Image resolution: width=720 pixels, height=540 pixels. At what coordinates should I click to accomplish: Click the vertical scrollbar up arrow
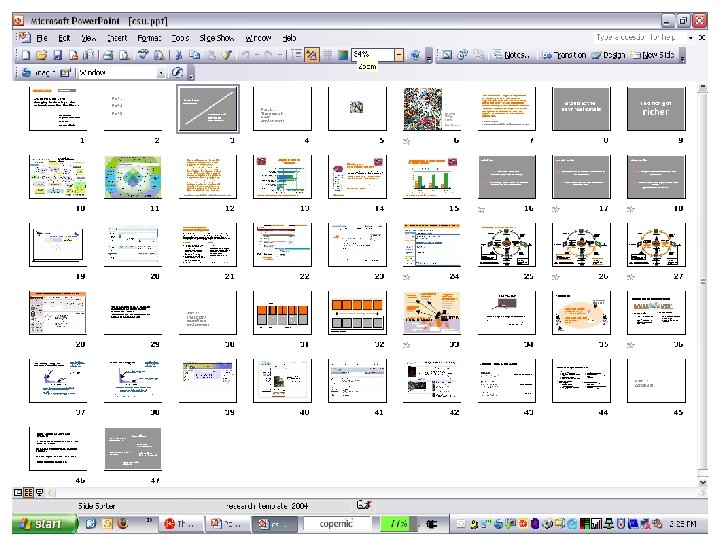pyautogui.click(x=703, y=87)
